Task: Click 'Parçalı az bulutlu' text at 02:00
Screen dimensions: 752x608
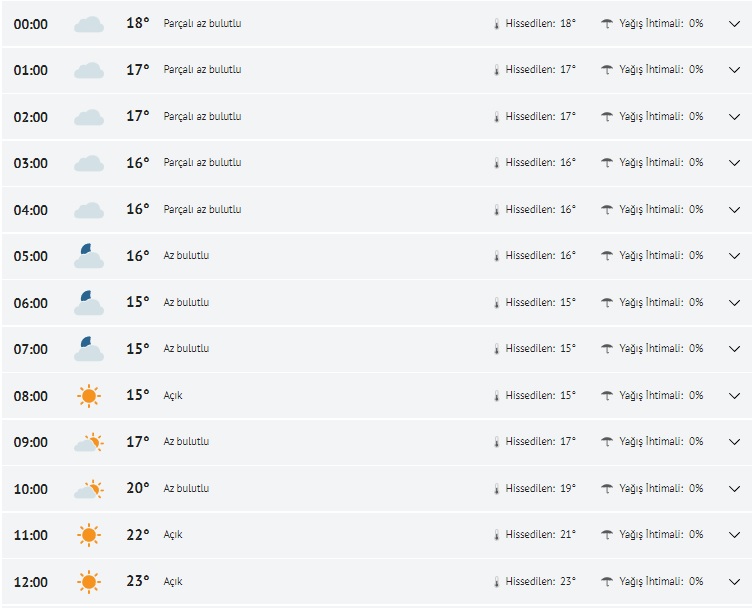Action: (x=202, y=117)
